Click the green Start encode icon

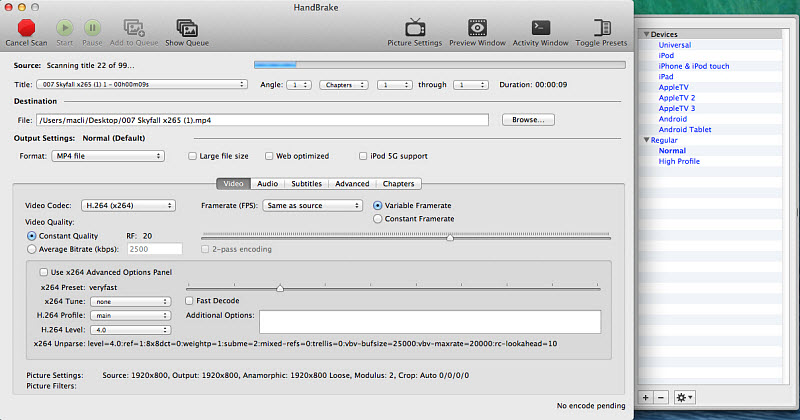(x=64, y=28)
